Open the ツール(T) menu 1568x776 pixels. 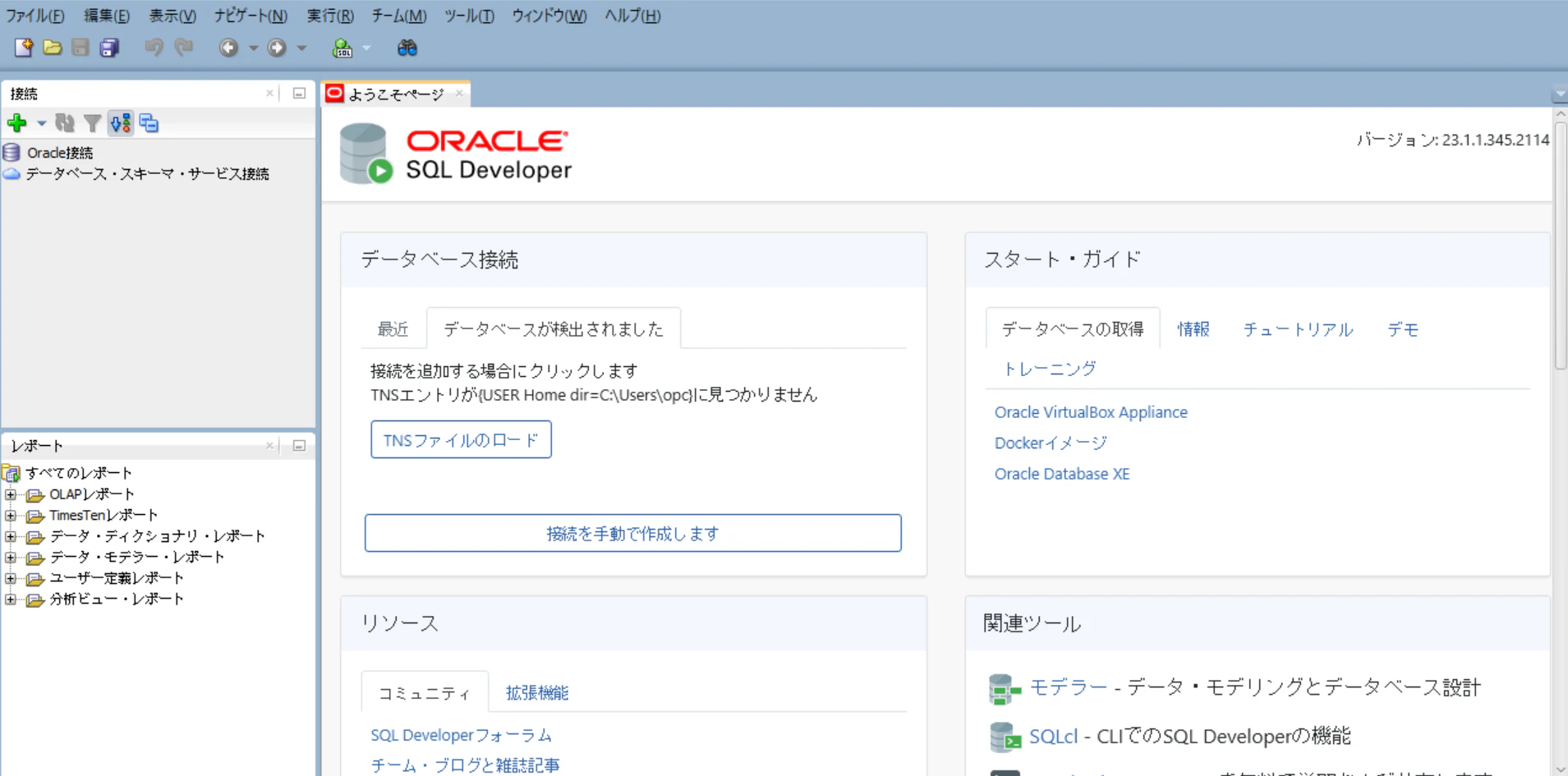click(x=469, y=16)
